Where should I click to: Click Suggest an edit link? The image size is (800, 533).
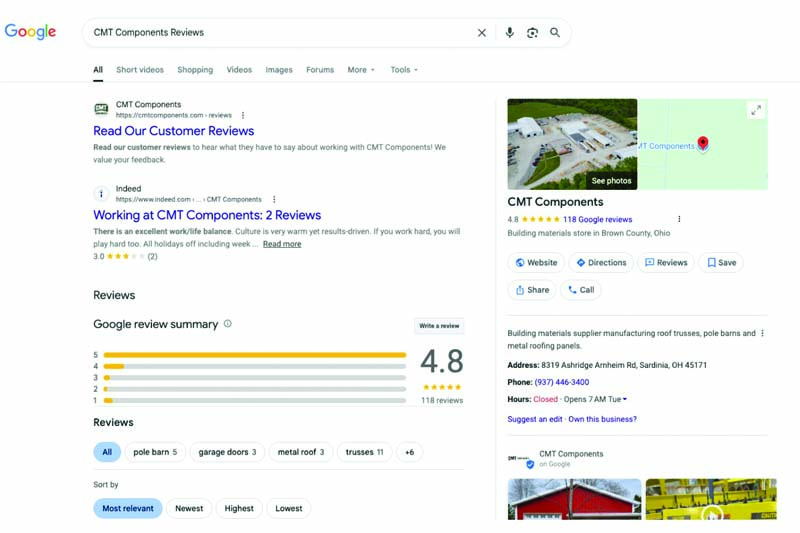click(535, 419)
